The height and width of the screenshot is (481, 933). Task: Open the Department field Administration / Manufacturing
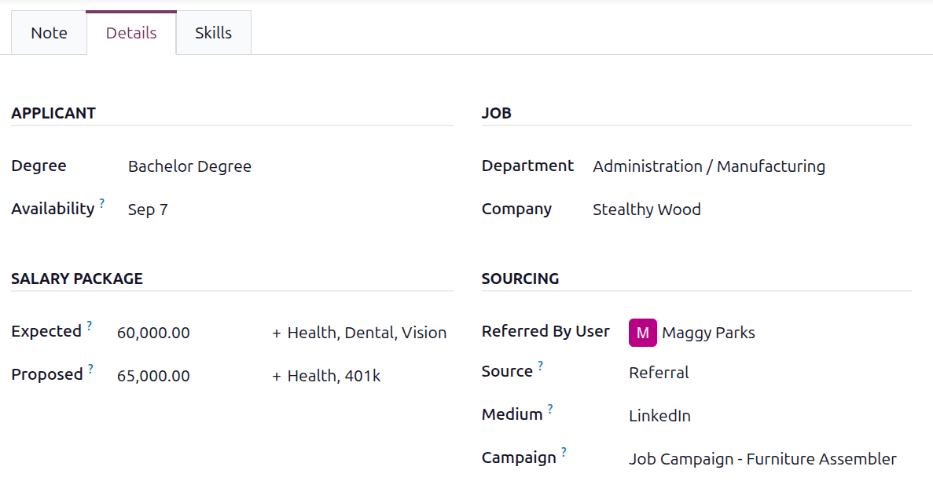tap(752, 166)
